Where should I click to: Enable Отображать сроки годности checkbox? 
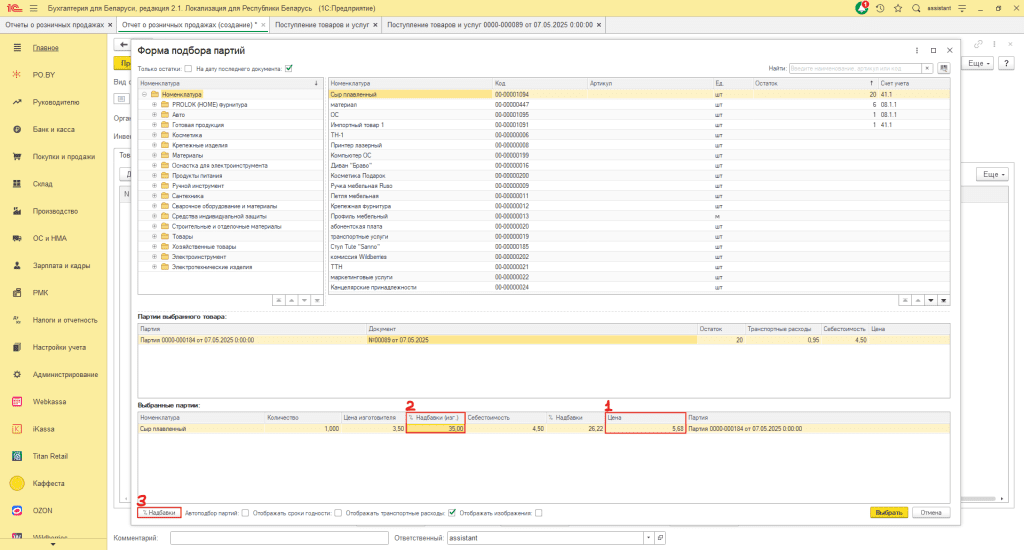click(338, 513)
